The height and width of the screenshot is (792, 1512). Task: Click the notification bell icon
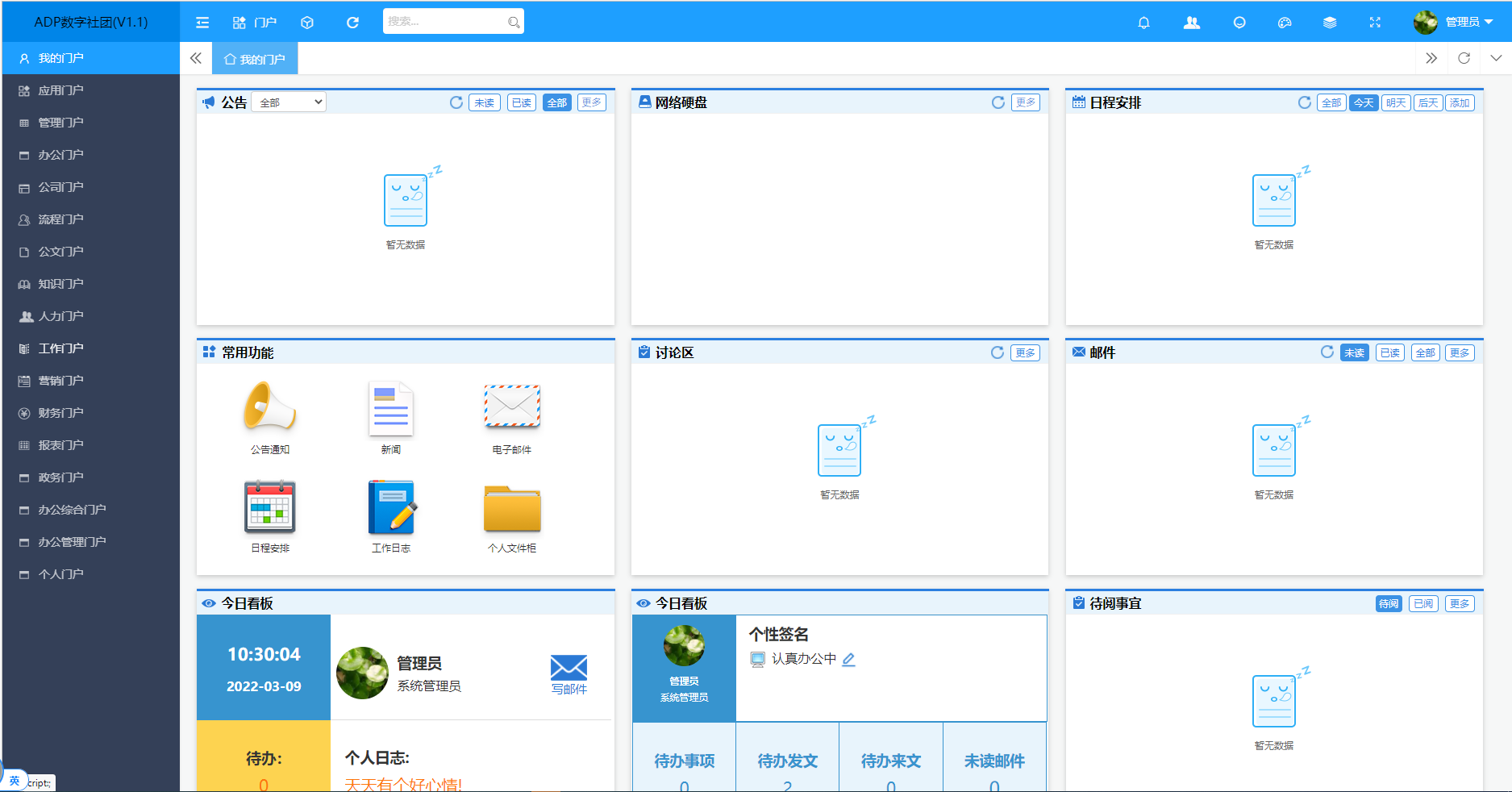[1143, 23]
